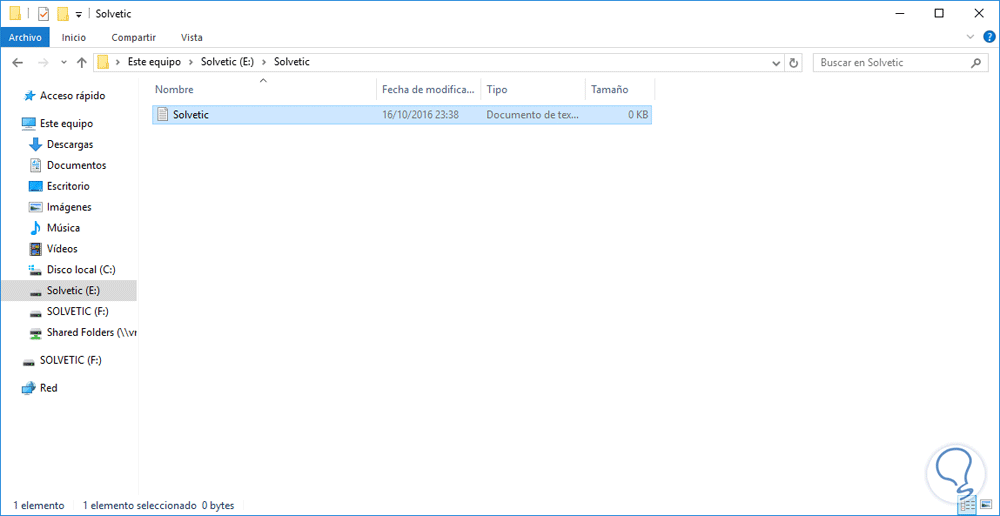Image resolution: width=1000 pixels, height=516 pixels.
Task: Open 'SOLVETIC (F:)' under Este equipo
Action: pyautogui.click(x=78, y=312)
